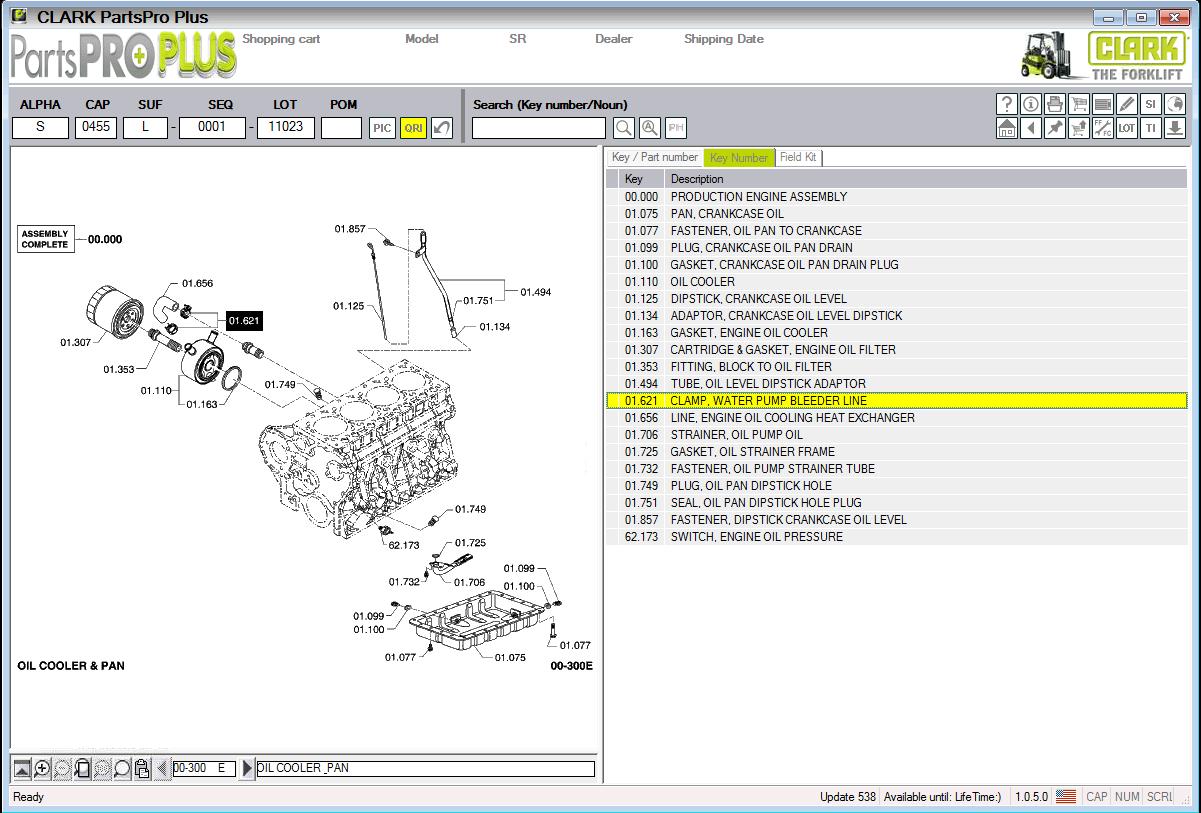1201x813 pixels.
Task: Click the globe language icon
Action: pos(1175,104)
